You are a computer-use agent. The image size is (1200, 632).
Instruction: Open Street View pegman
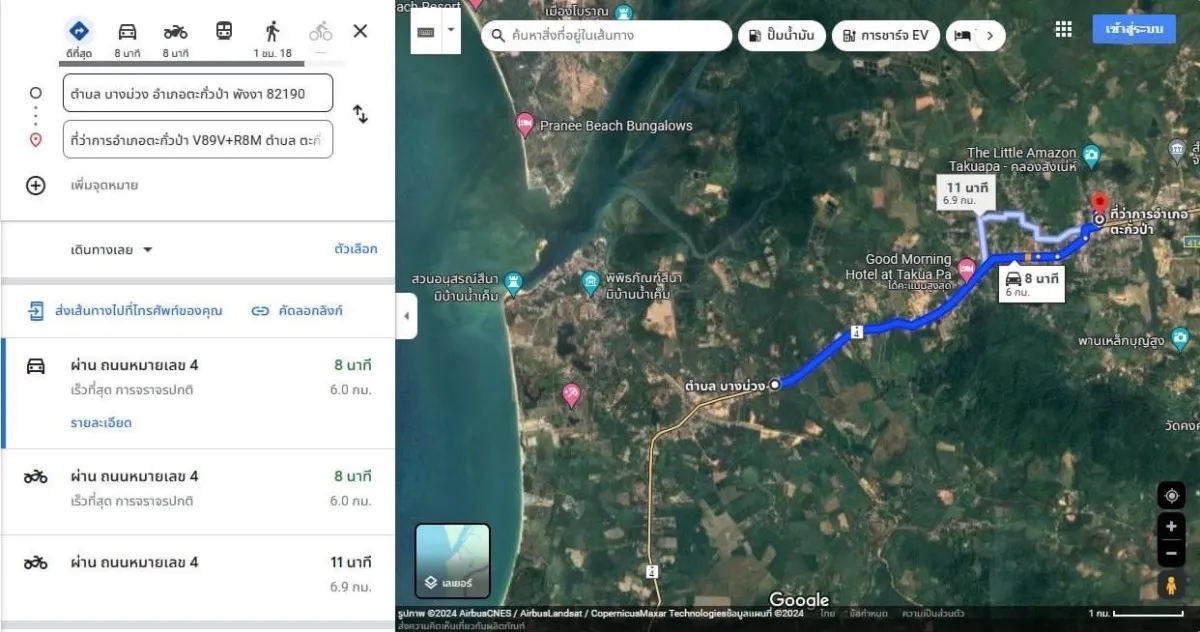click(x=1171, y=584)
